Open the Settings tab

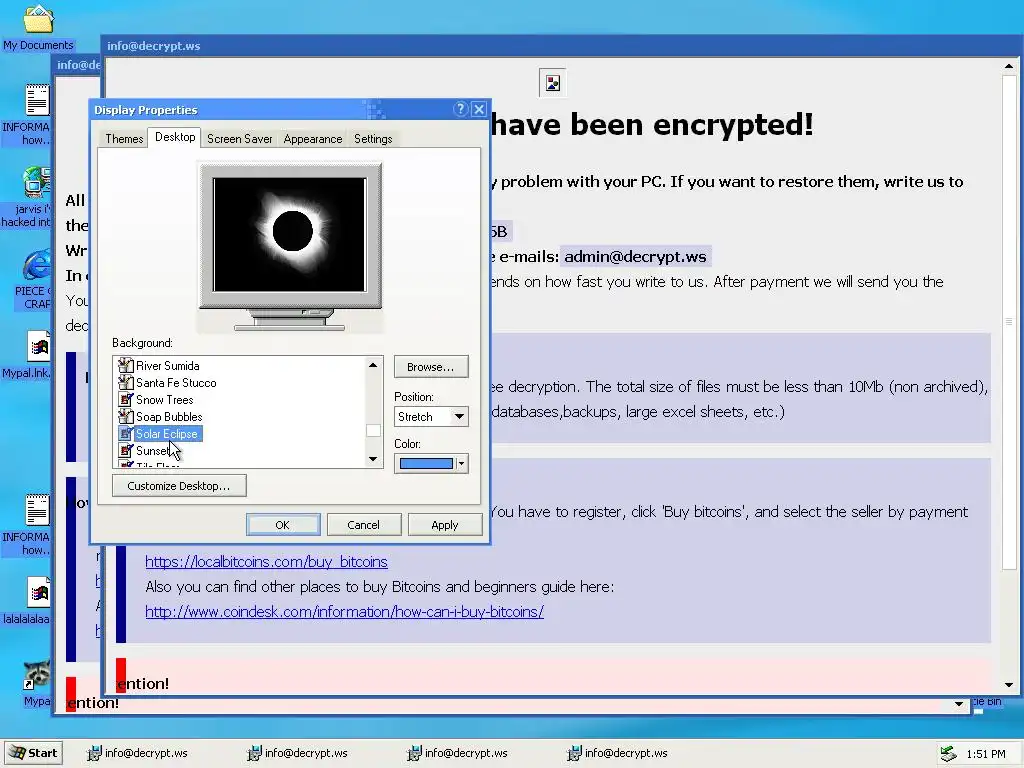[373, 138]
